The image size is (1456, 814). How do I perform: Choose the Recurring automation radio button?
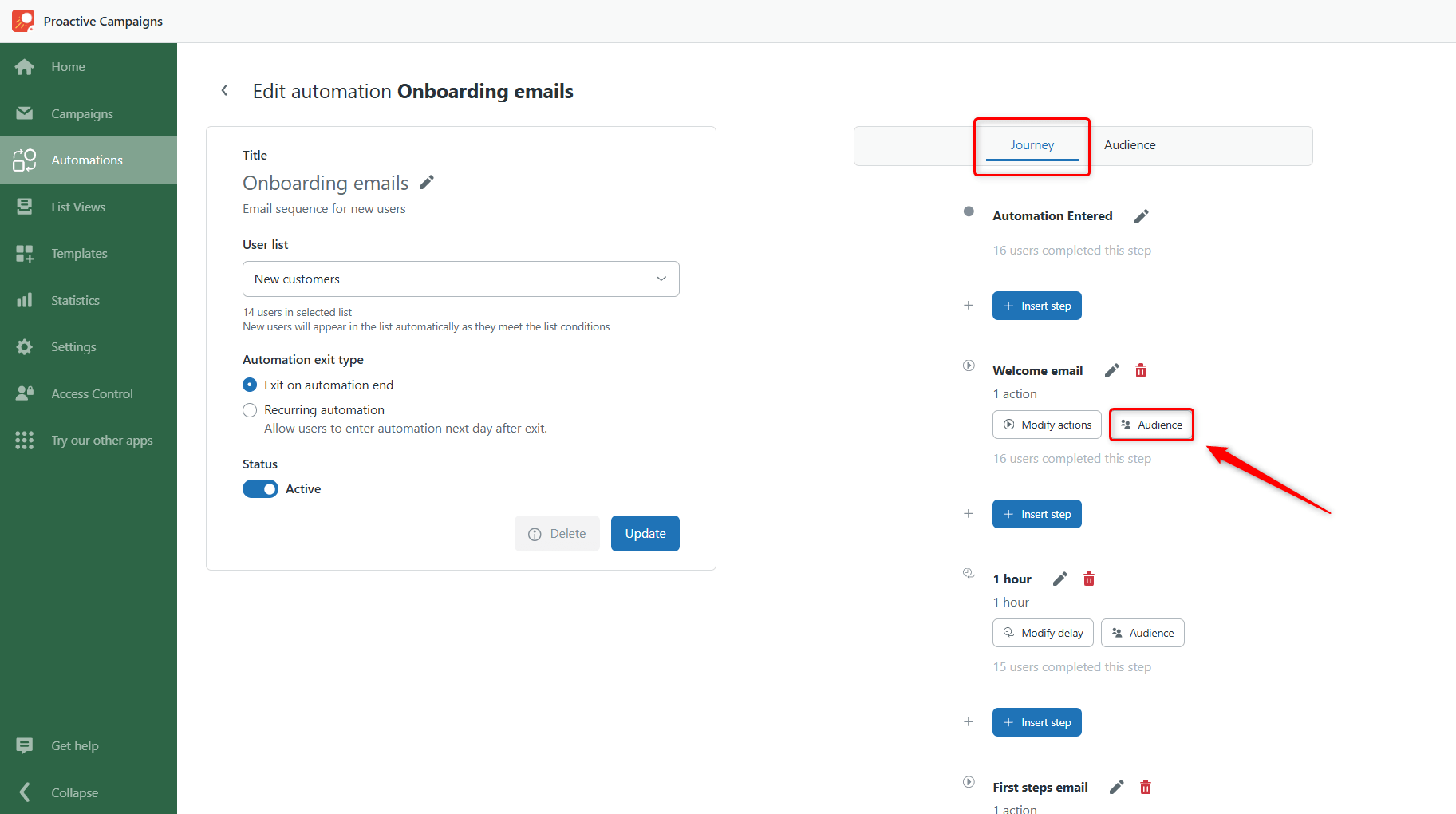click(x=250, y=409)
